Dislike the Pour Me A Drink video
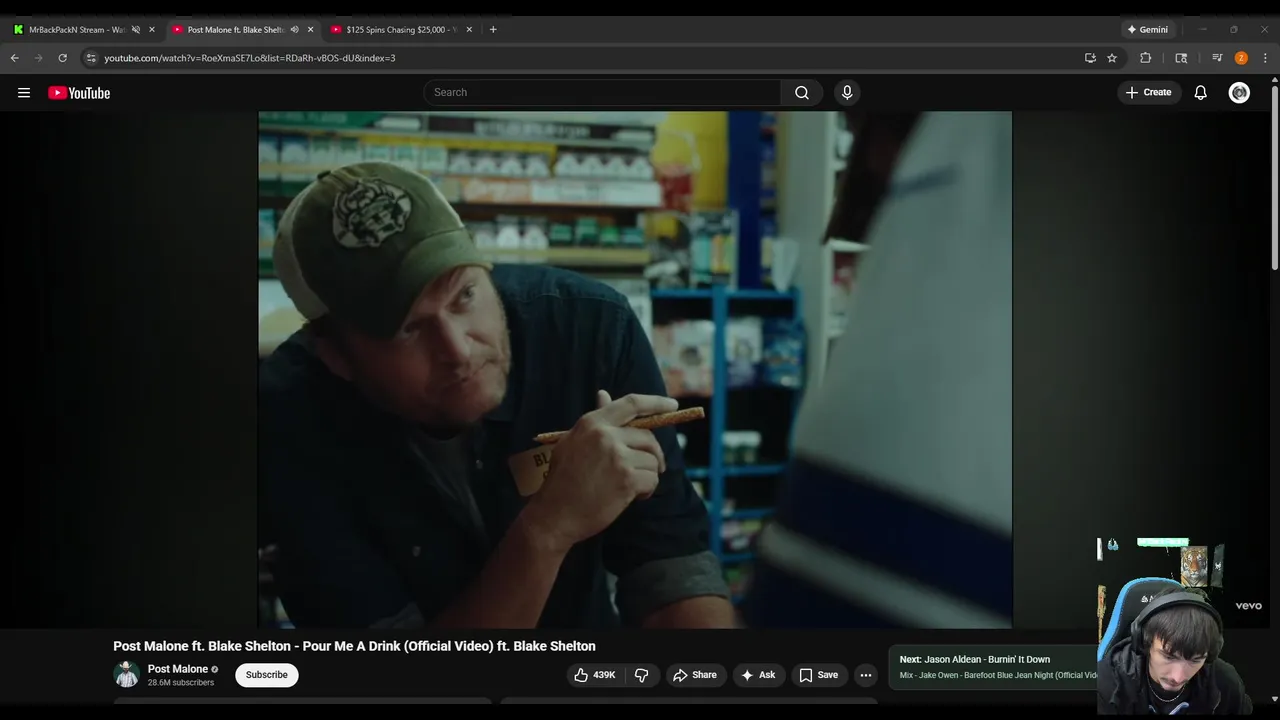1280x720 pixels. 642,675
